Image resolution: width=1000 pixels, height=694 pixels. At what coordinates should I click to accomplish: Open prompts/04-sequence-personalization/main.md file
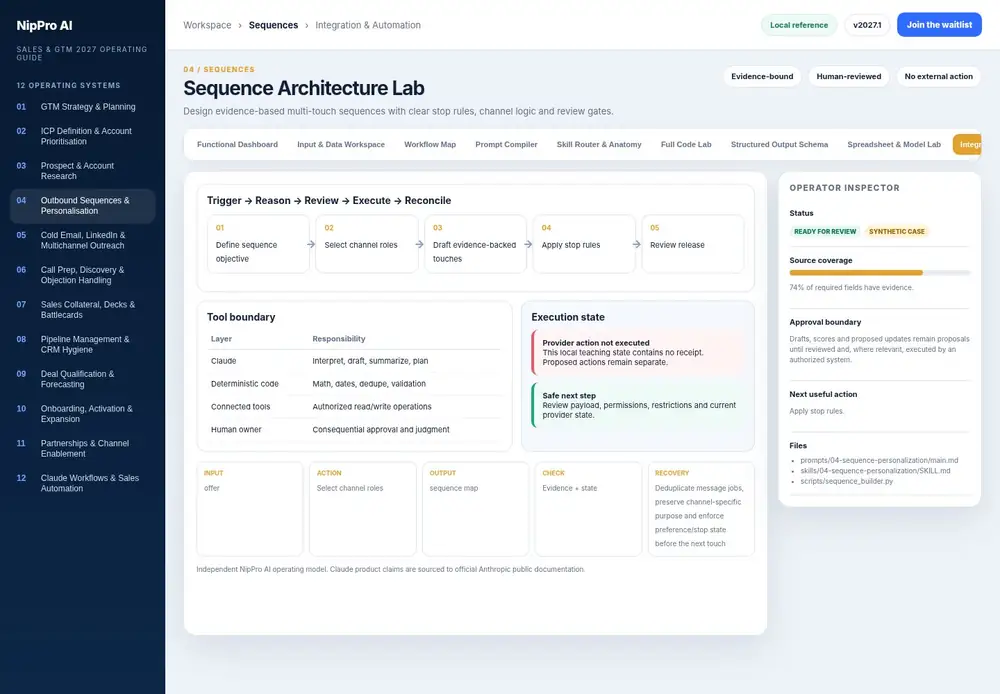[879, 461]
